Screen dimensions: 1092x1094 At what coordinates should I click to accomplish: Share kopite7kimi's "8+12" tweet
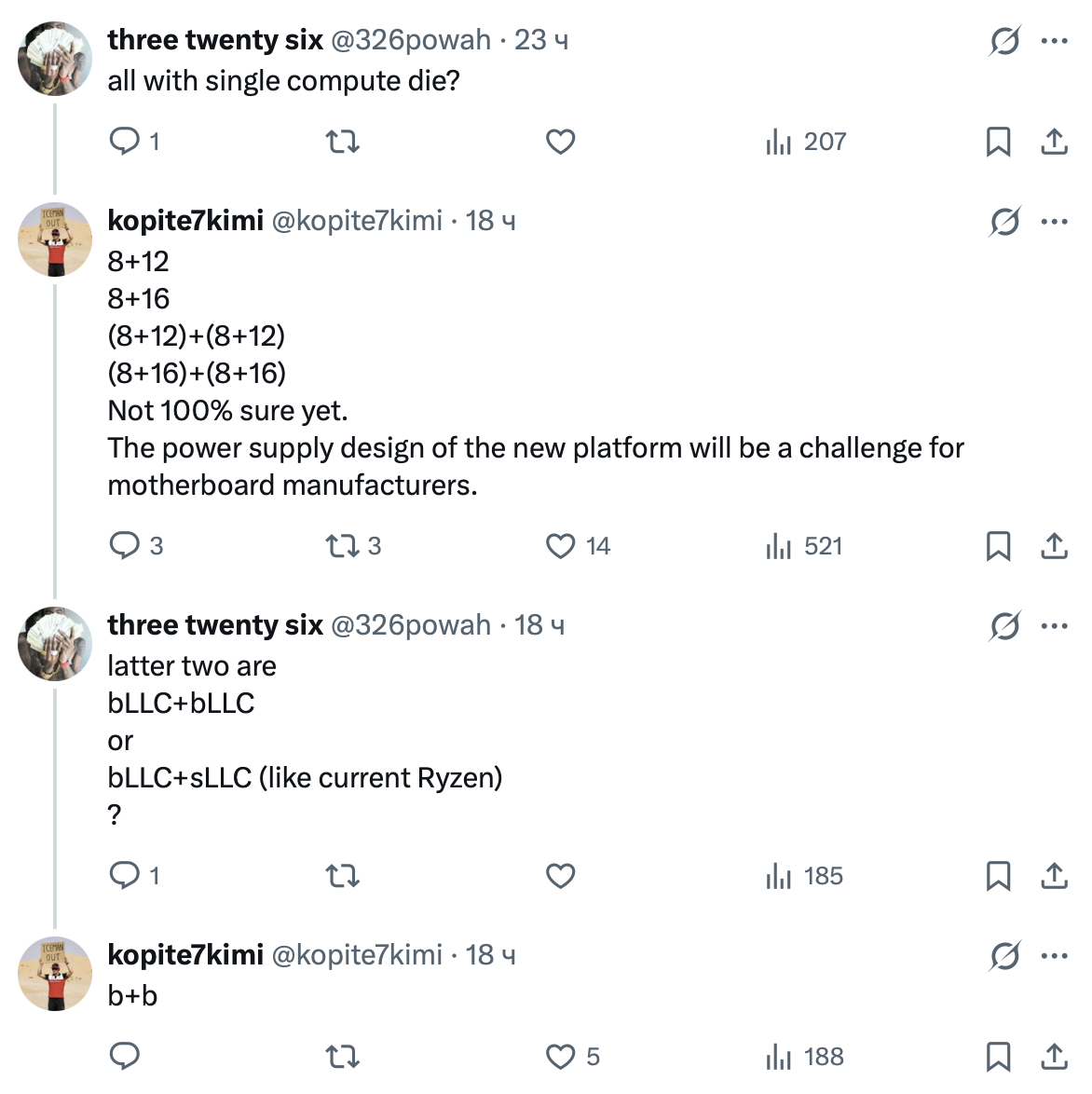coord(1054,547)
